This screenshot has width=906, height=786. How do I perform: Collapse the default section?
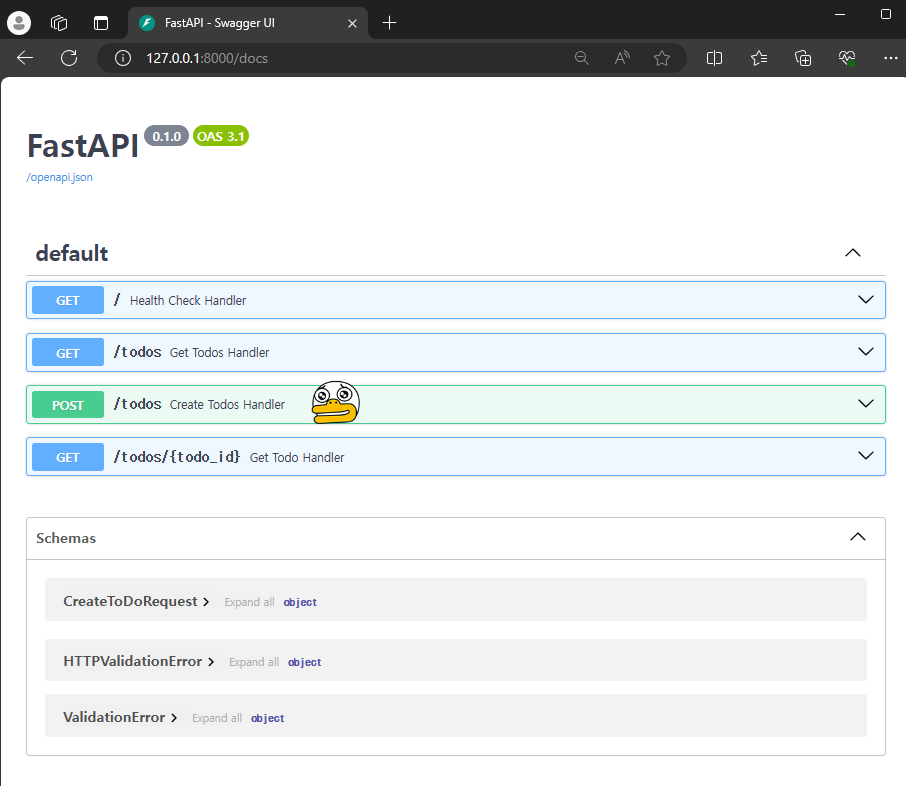click(x=852, y=253)
